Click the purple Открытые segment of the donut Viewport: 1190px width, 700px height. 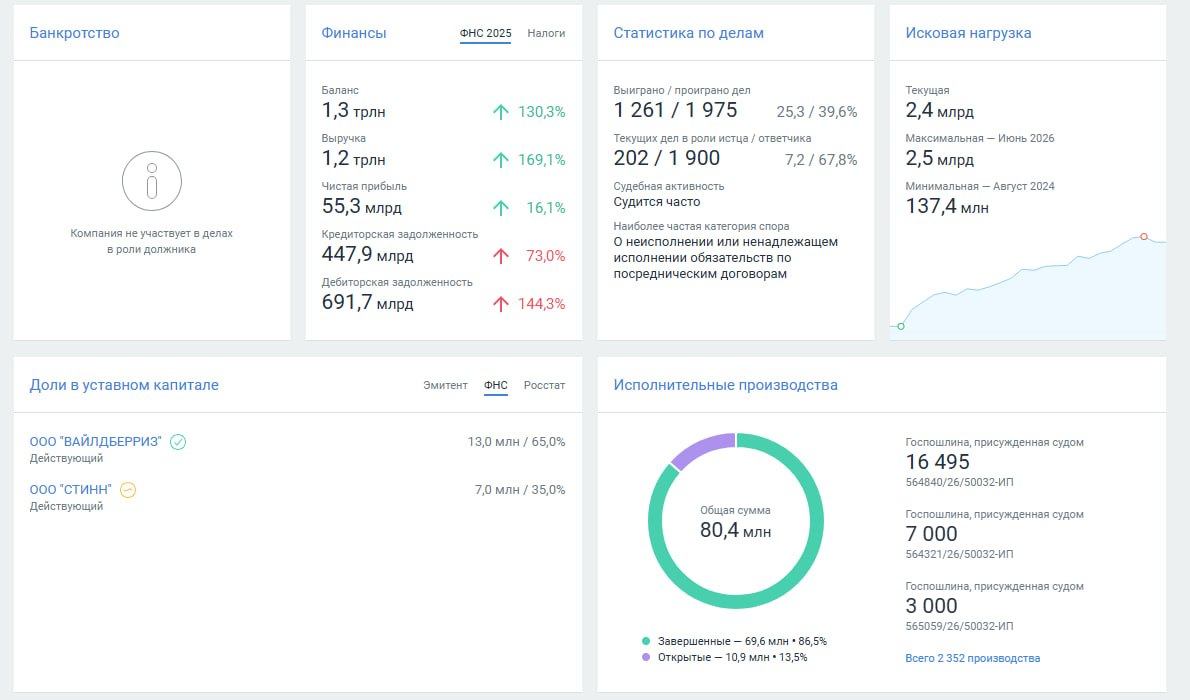point(700,449)
